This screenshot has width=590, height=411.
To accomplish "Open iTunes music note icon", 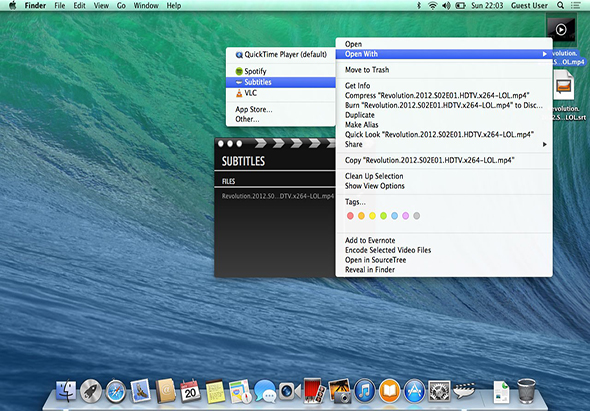I will point(364,391).
